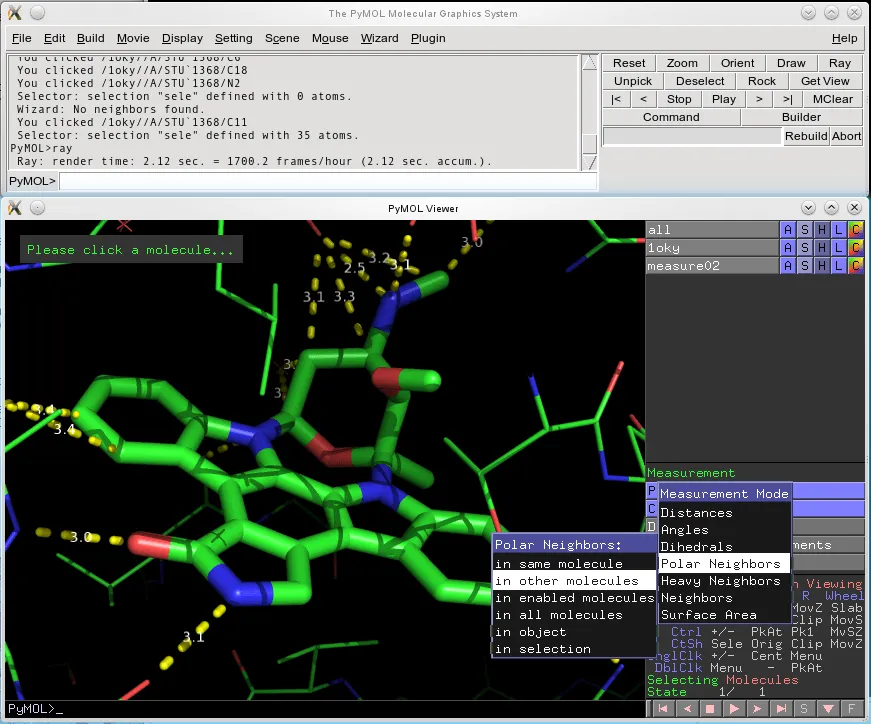This screenshot has width=871, height=724.
Task: Skip to the first movie frame
Action: tap(663, 708)
